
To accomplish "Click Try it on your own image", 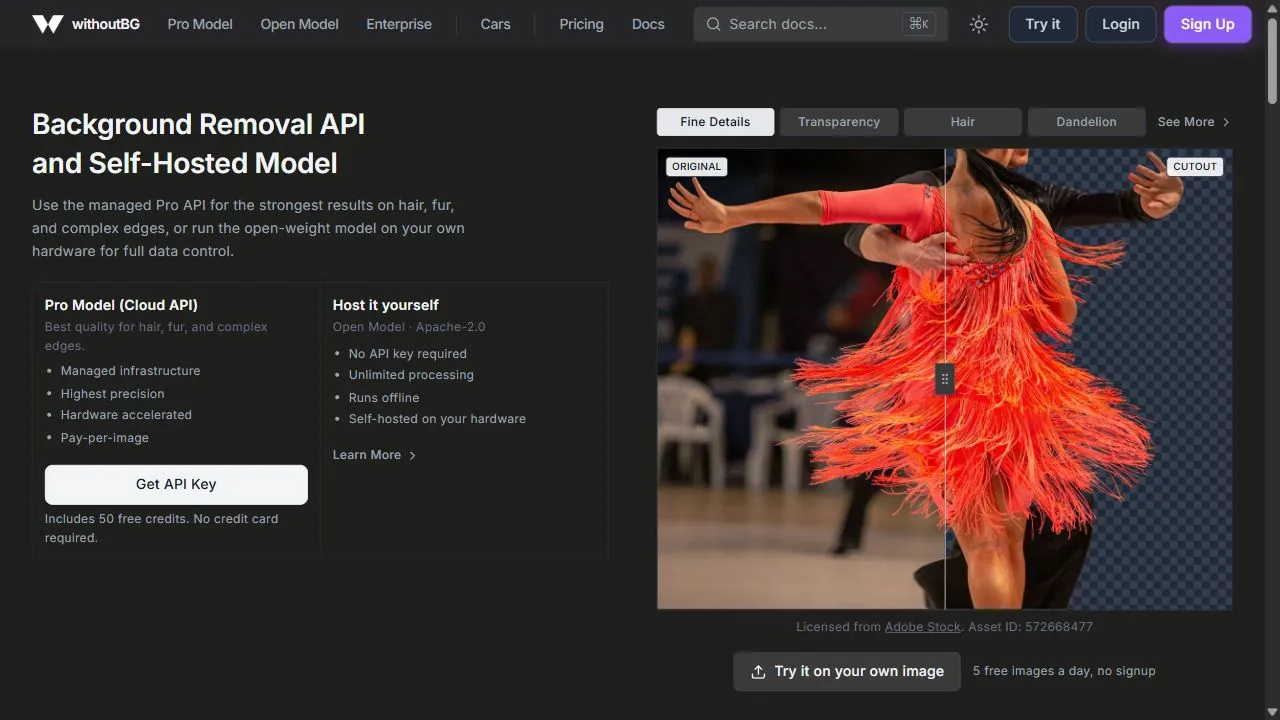I will 847,672.
